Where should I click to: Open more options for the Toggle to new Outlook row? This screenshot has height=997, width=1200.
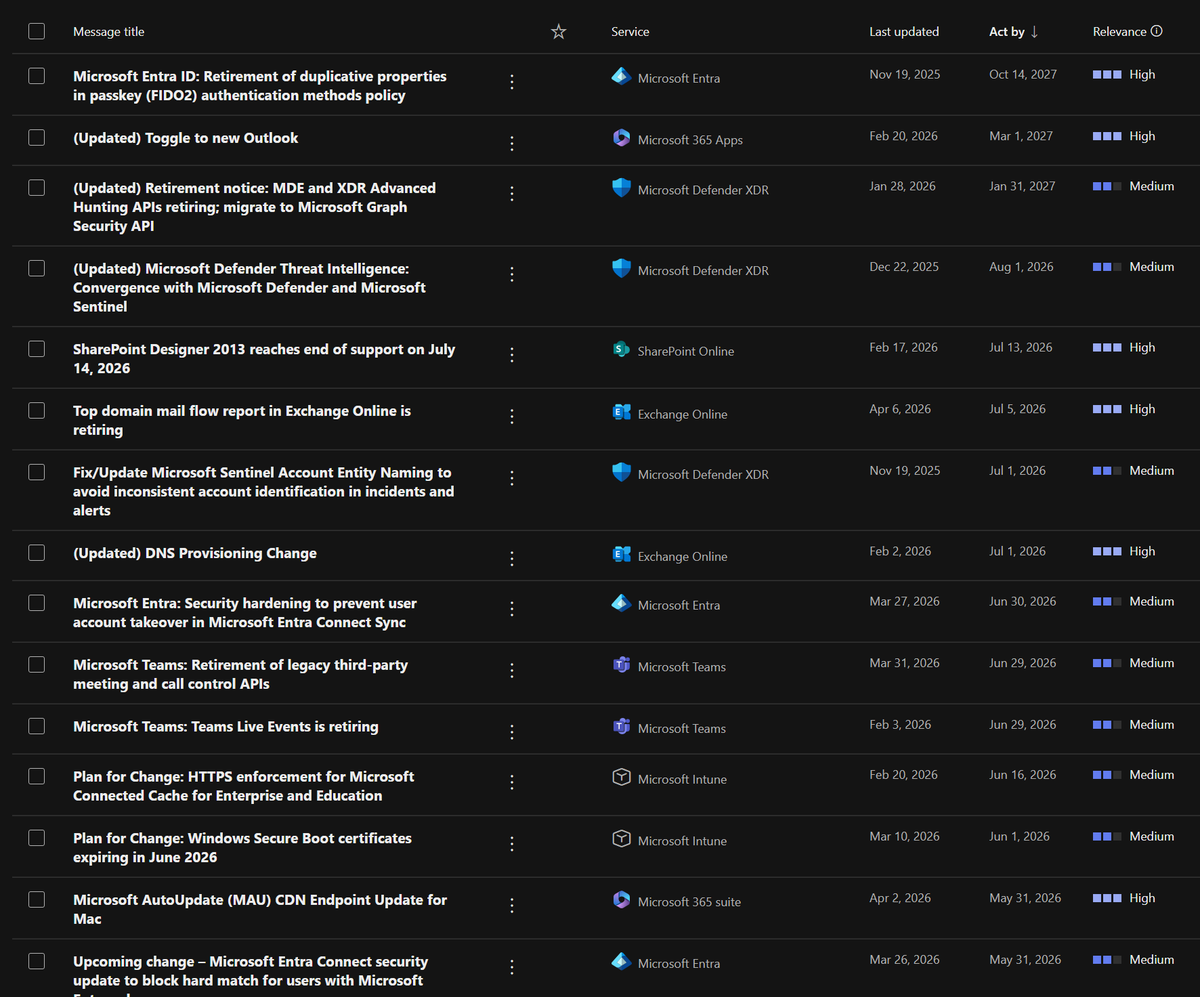(x=512, y=144)
